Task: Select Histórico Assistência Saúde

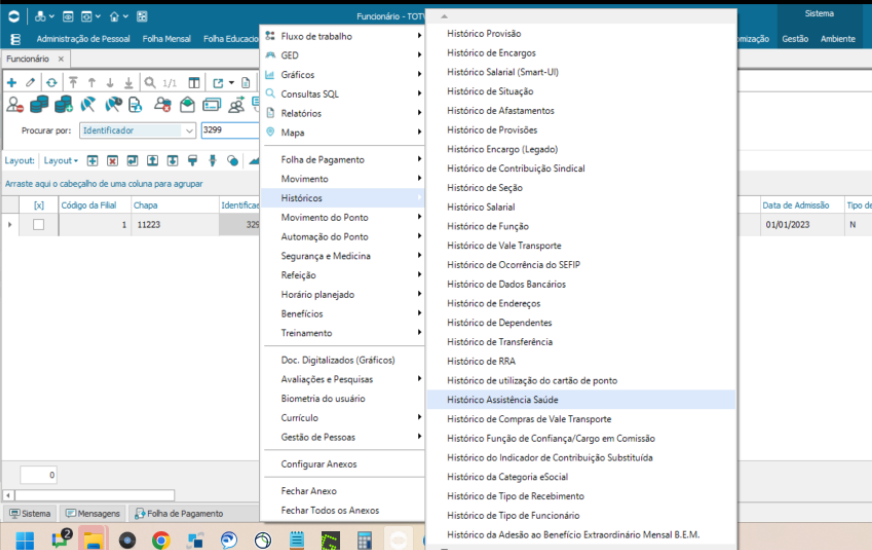Action: (581, 400)
